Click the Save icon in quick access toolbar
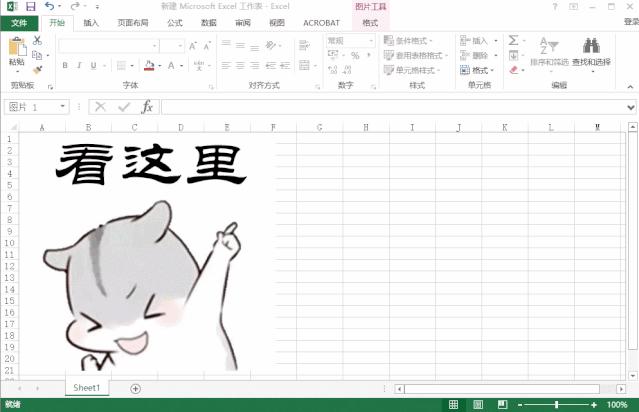 (31, 6)
